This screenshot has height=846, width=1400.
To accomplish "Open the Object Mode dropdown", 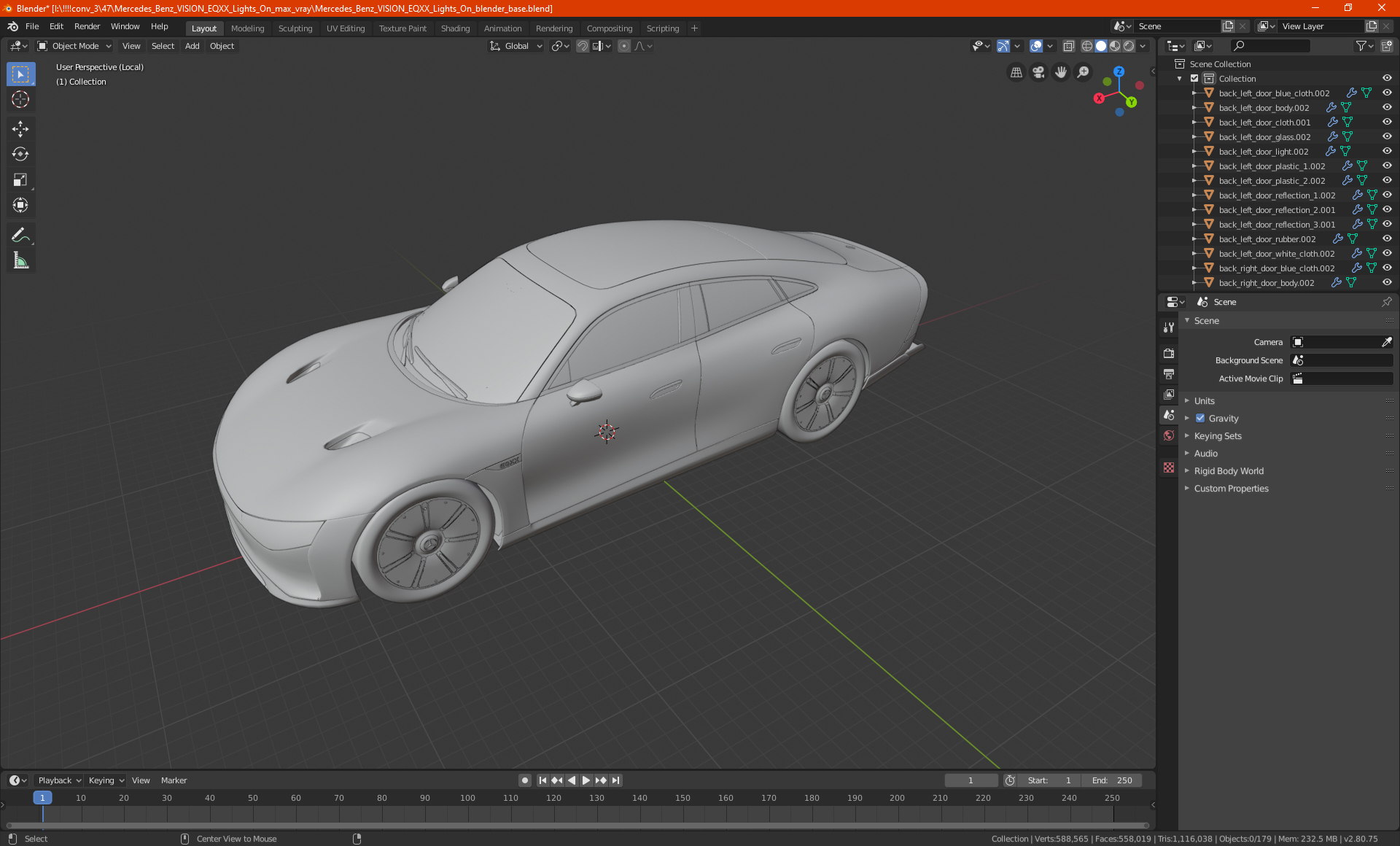I will (x=74, y=46).
